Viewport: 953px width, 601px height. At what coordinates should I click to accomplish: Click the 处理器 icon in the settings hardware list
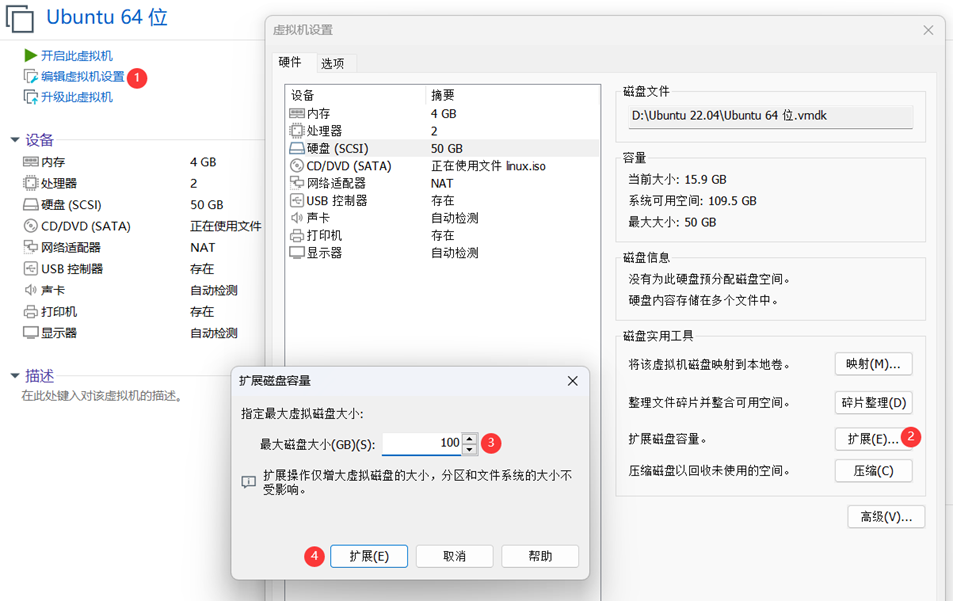point(297,131)
